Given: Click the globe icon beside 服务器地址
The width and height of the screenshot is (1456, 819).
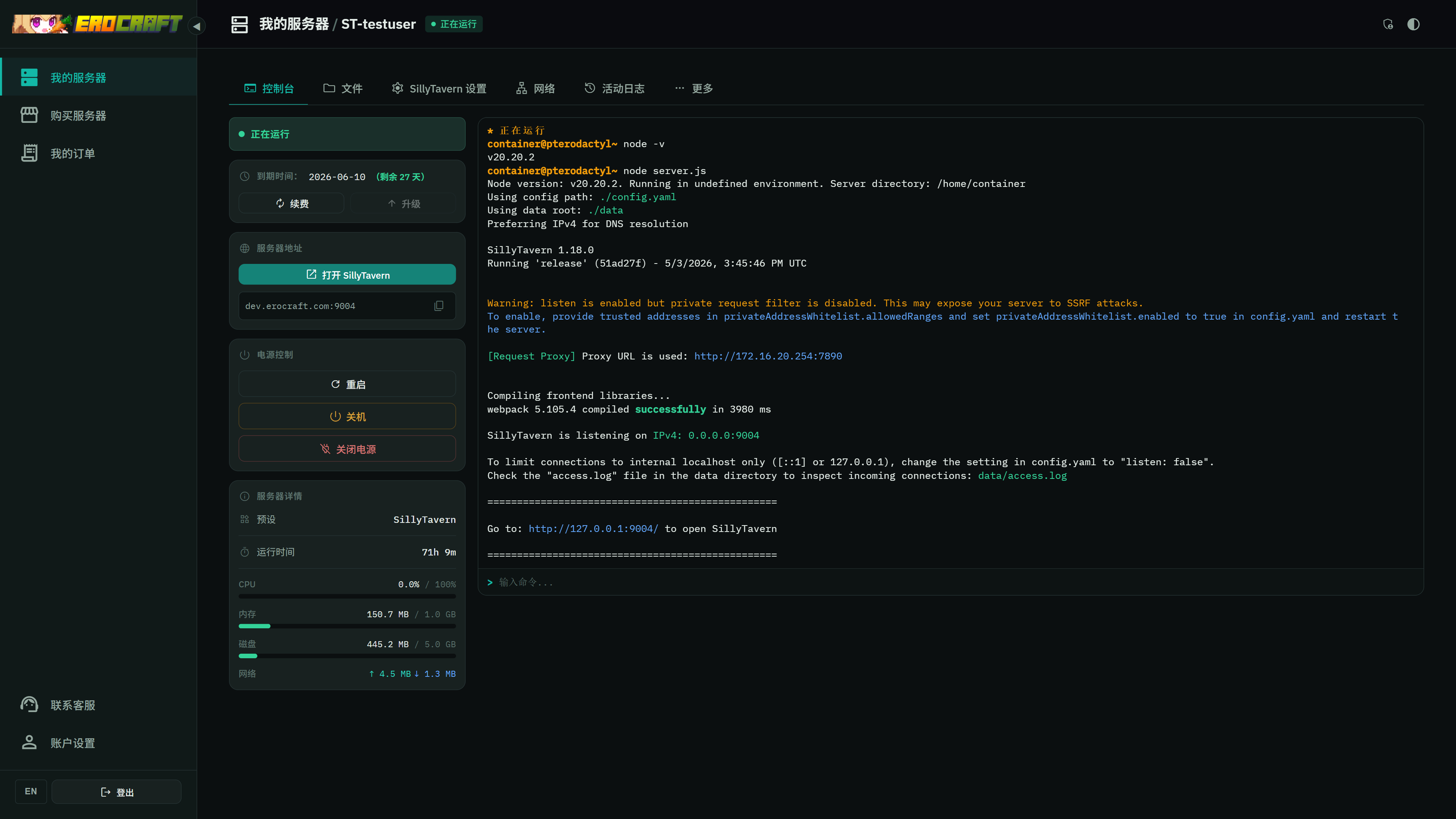Looking at the screenshot, I should (245, 248).
